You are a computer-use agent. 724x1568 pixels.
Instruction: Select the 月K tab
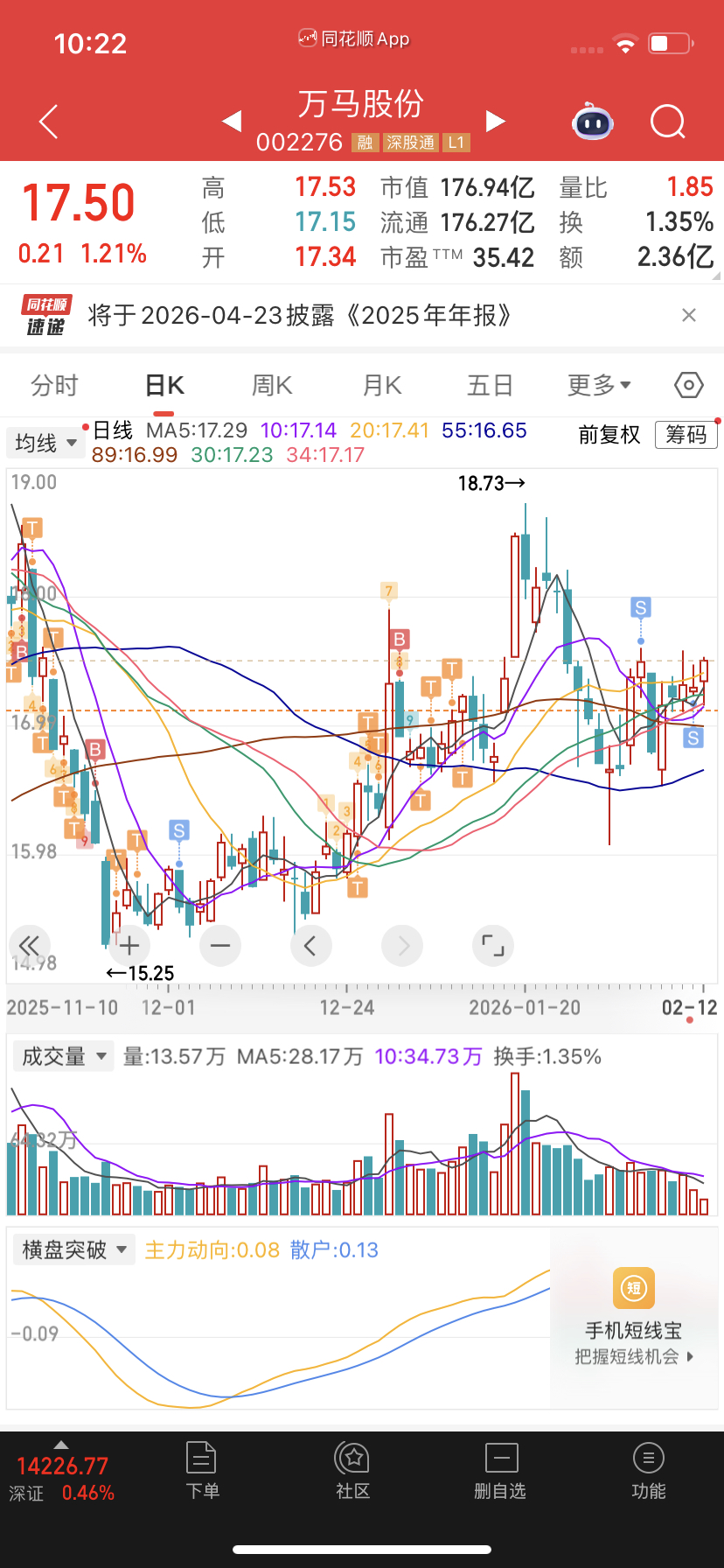pos(382,385)
